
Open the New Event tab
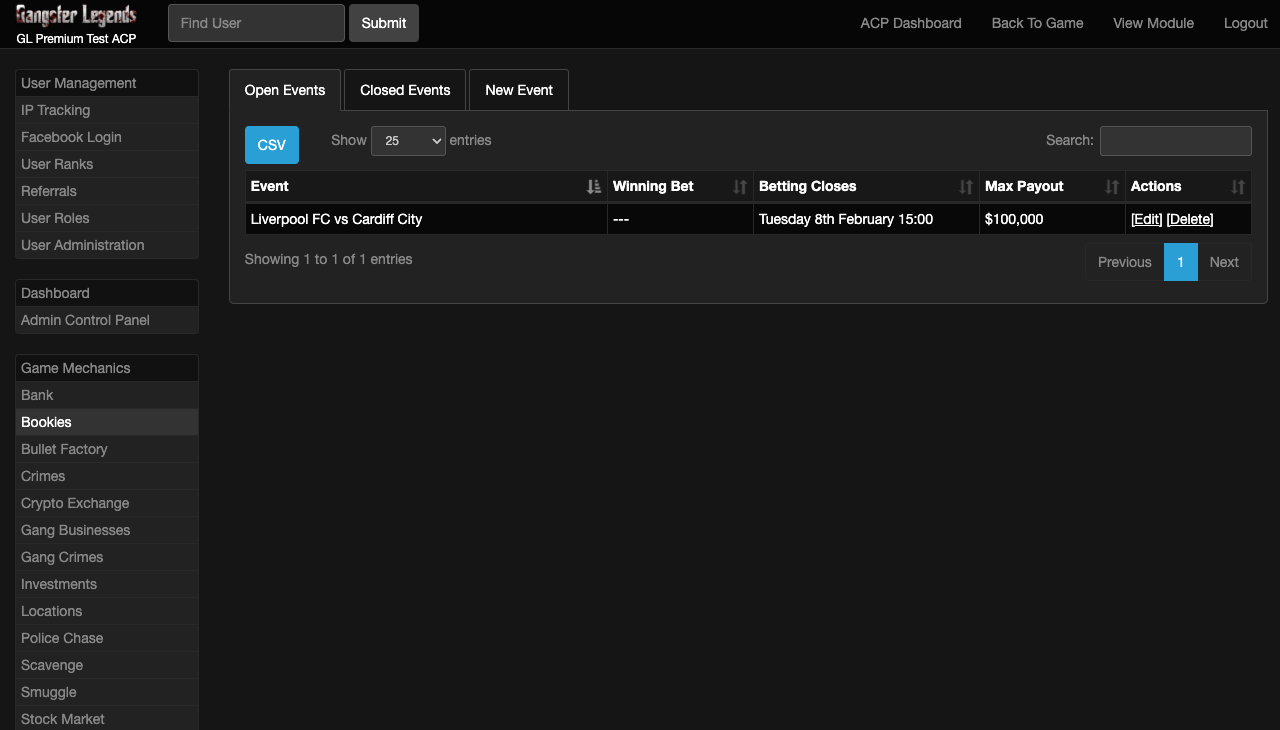coord(518,90)
